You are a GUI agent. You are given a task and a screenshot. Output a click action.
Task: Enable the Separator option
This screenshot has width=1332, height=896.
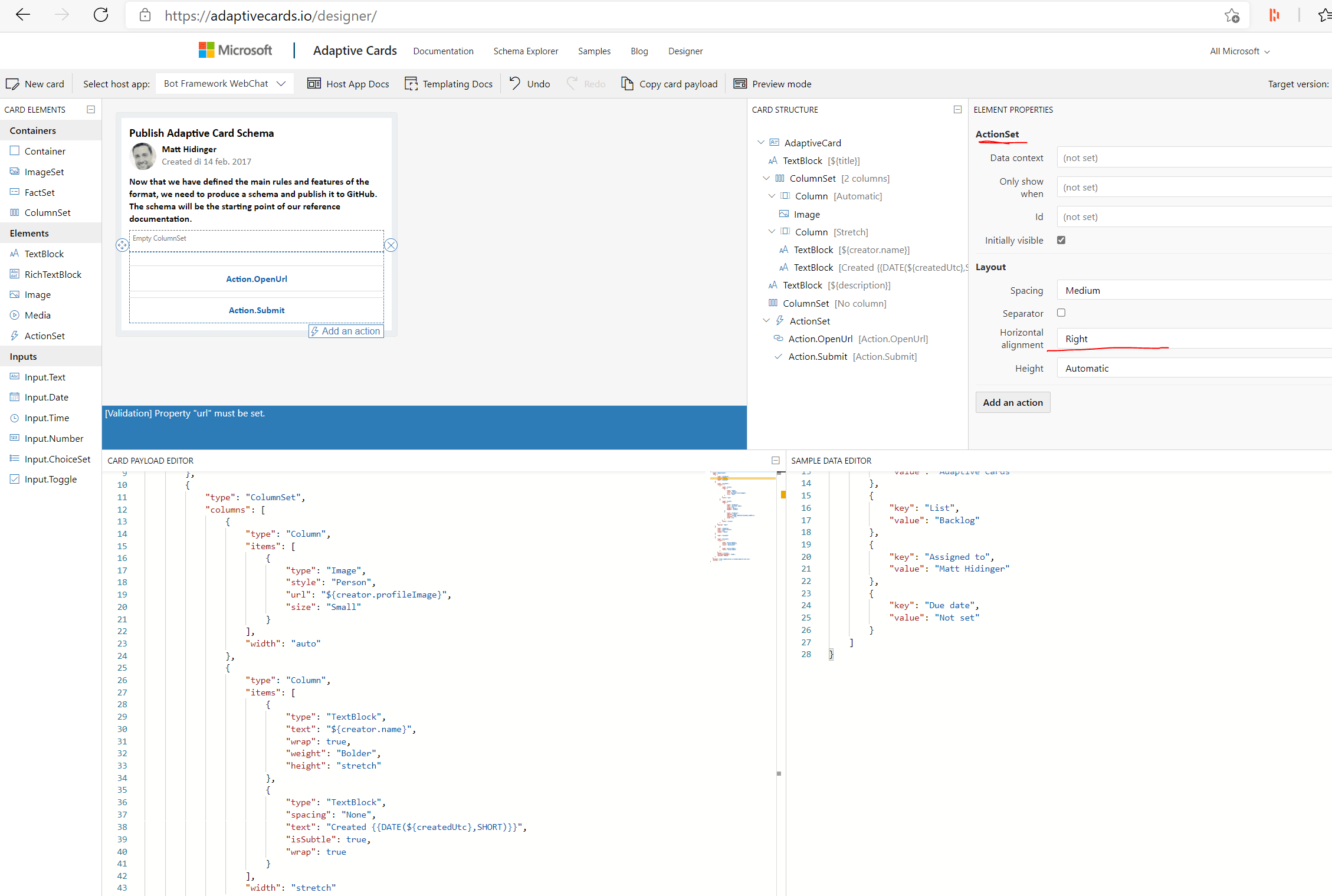tap(1061, 313)
